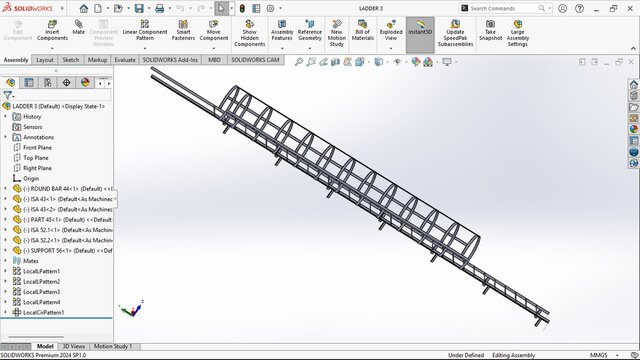Select the Mate tool

point(78,27)
